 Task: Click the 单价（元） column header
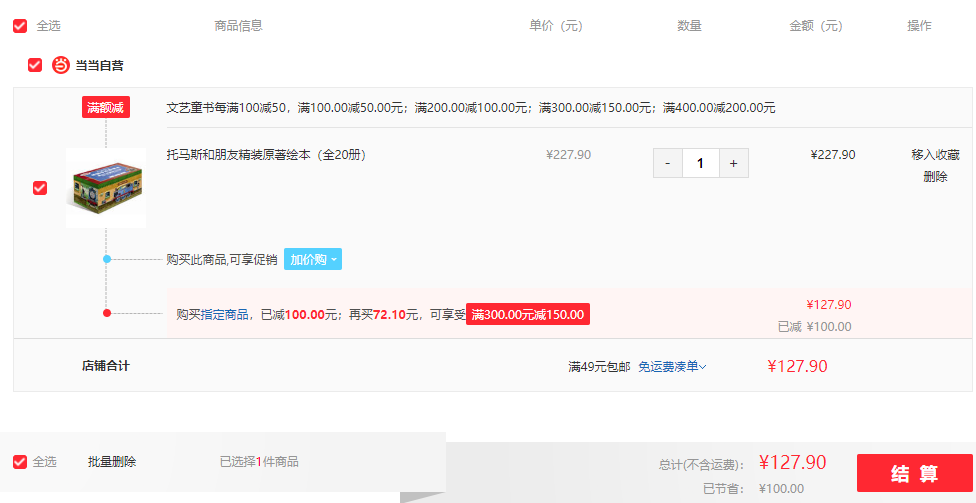[556, 26]
